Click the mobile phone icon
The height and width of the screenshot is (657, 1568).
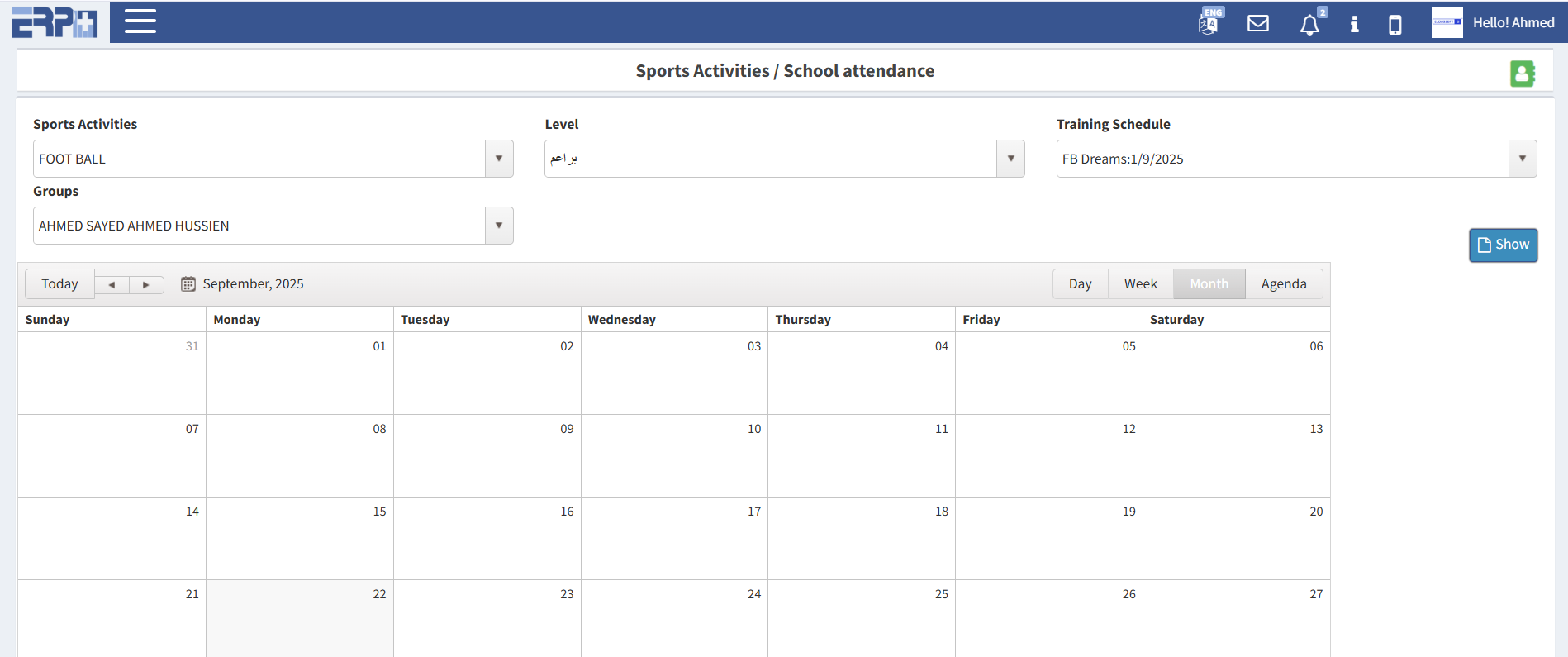tap(1395, 25)
